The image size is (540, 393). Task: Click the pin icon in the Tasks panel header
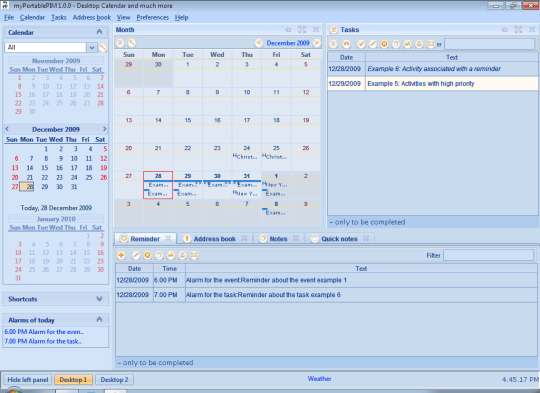click(x=505, y=30)
